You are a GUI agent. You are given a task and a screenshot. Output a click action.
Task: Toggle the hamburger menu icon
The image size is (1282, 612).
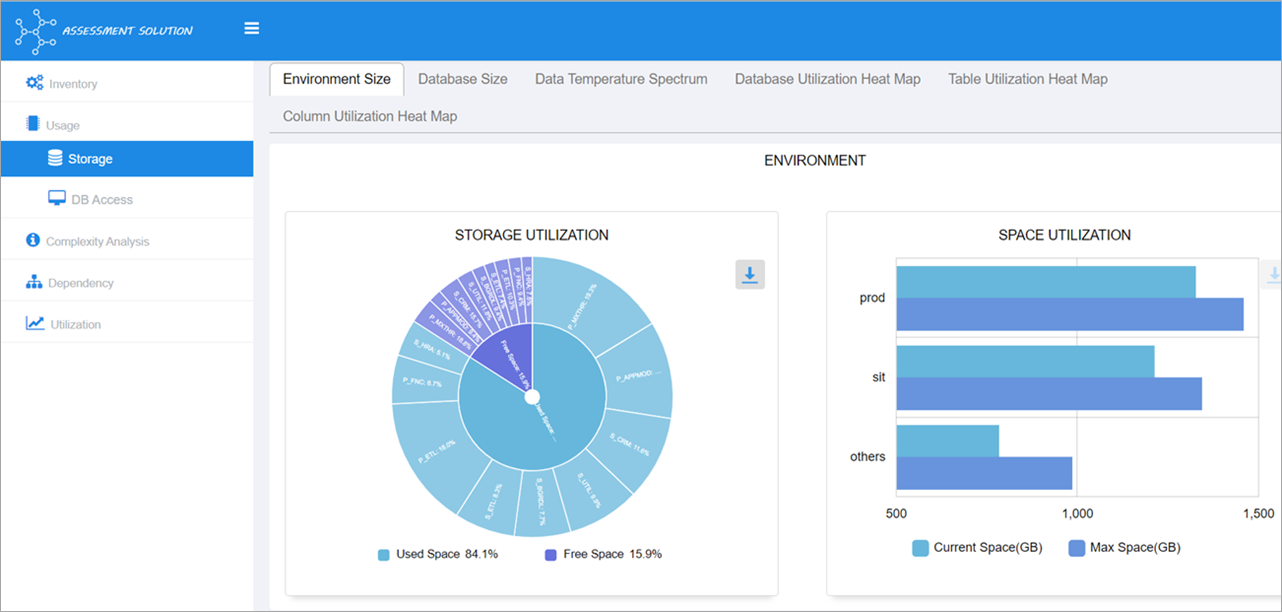(x=252, y=28)
